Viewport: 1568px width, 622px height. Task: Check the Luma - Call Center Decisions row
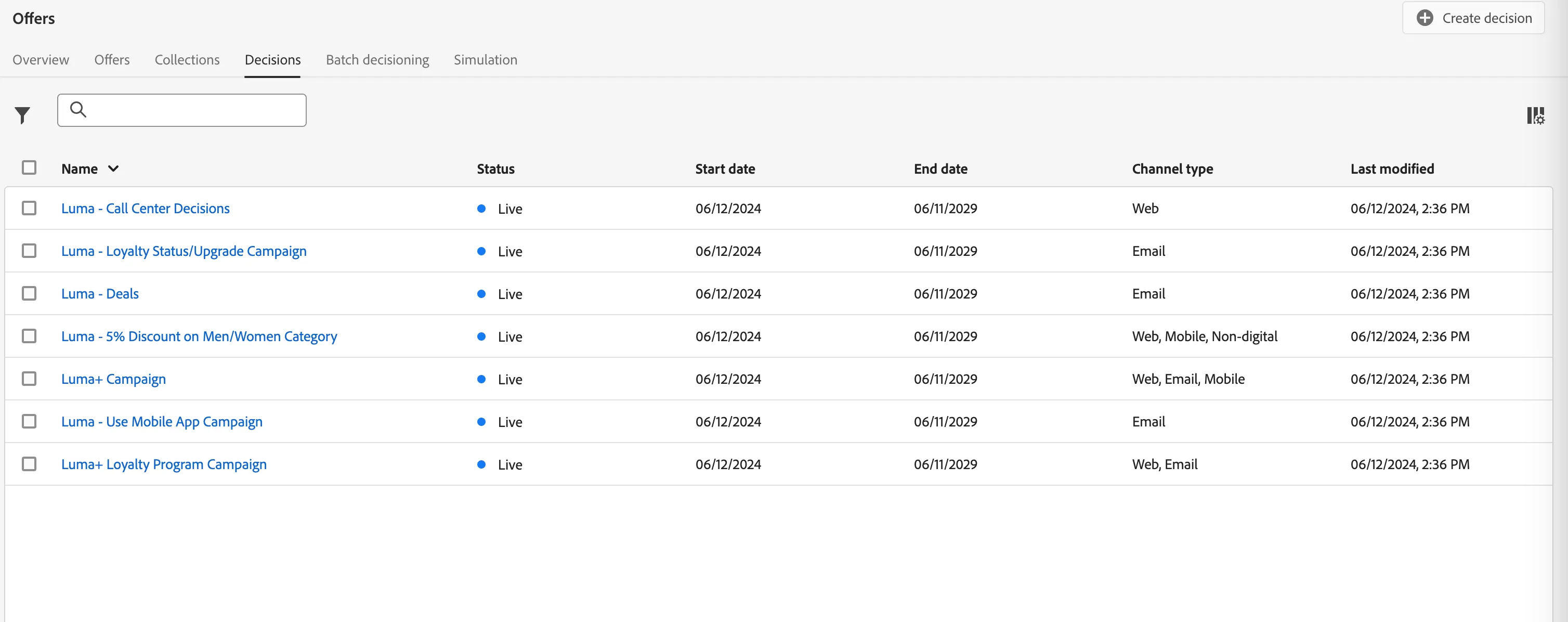[29, 208]
